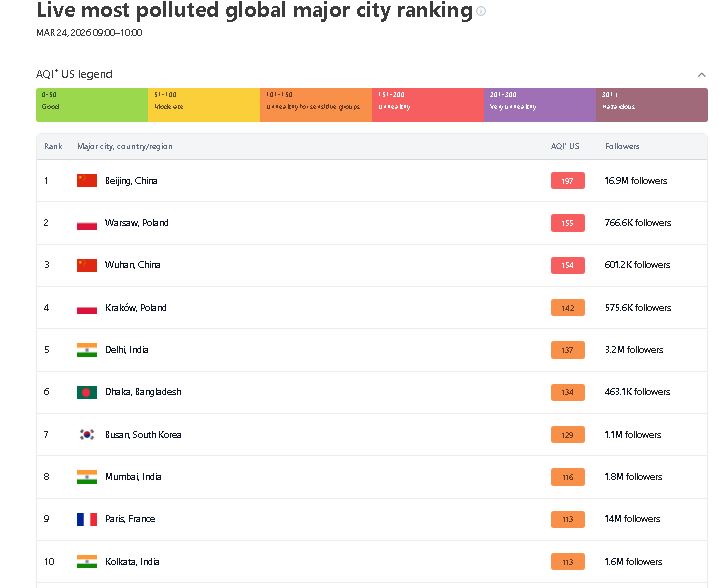Click Beijing's 197 AQI badge

click(x=567, y=181)
